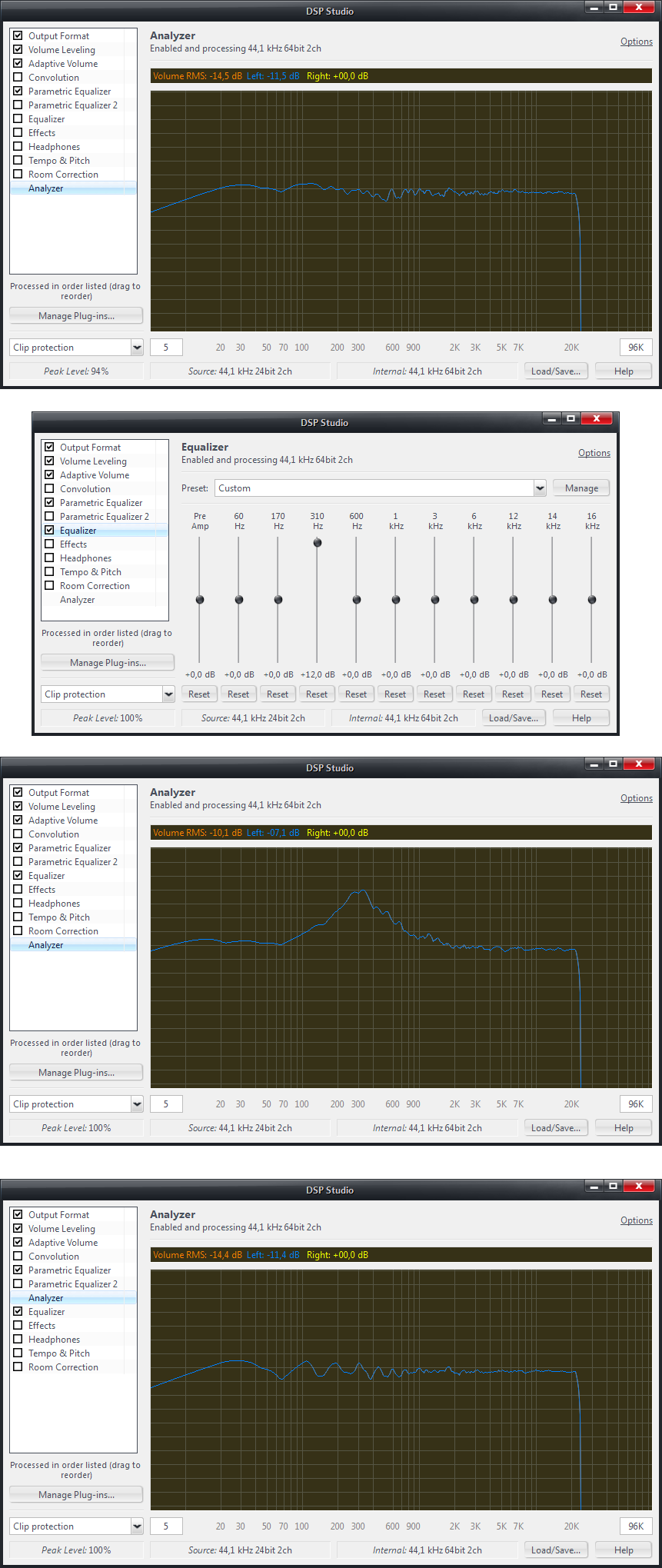Click the 96K frequency field in the 94% peak window

[636, 348]
